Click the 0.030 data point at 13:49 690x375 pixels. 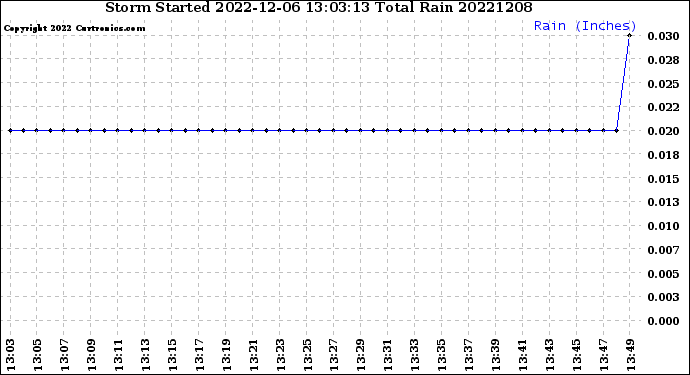click(630, 36)
